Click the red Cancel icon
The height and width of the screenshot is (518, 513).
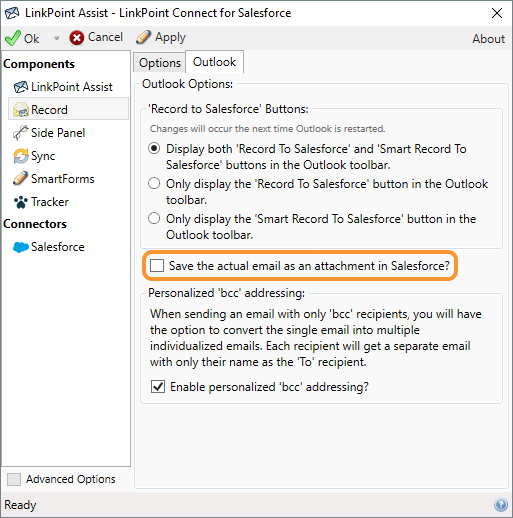(77, 38)
